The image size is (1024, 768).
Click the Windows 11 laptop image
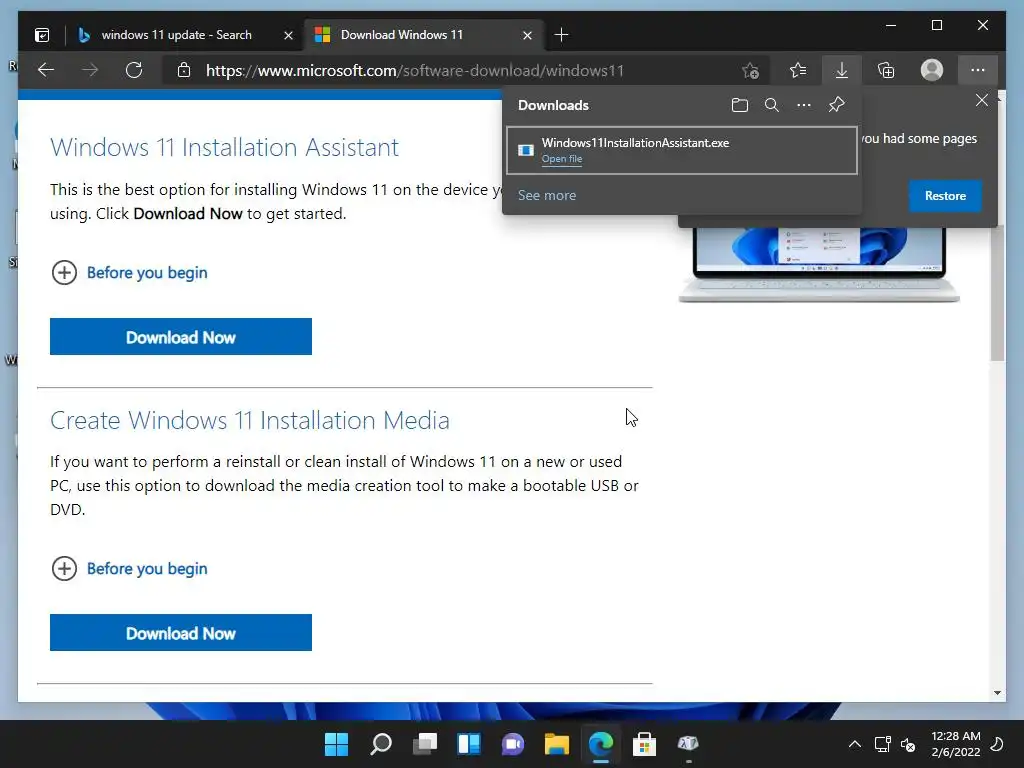pyautogui.click(x=819, y=264)
